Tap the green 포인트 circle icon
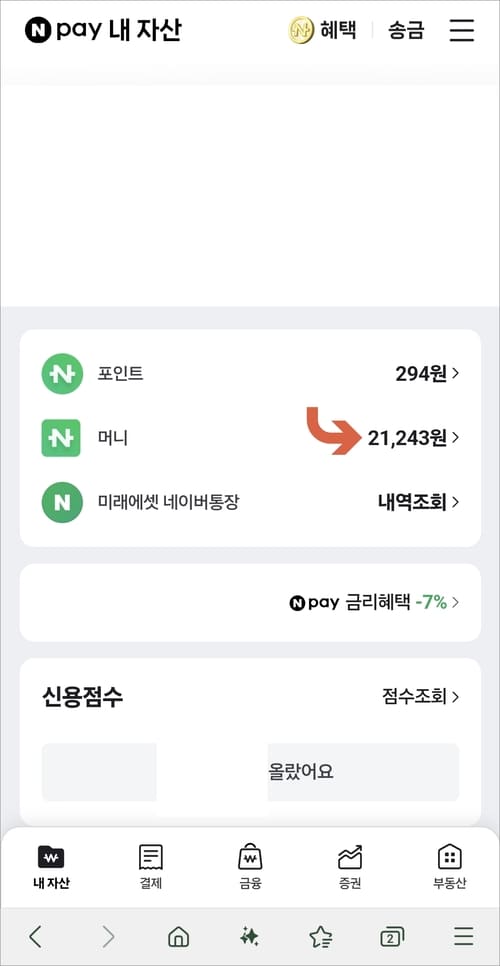Viewport: 500px width, 966px height. pyautogui.click(x=62, y=373)
